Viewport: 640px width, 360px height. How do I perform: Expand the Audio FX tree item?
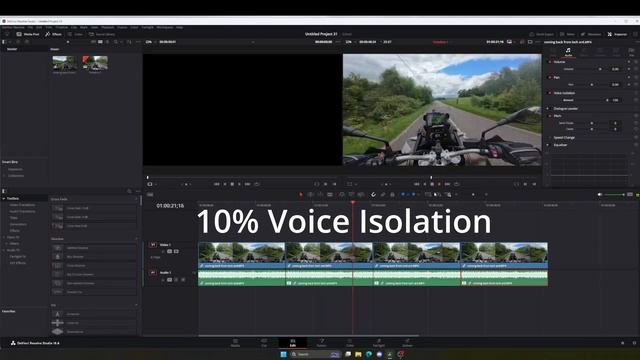click(x=4, y=250)
